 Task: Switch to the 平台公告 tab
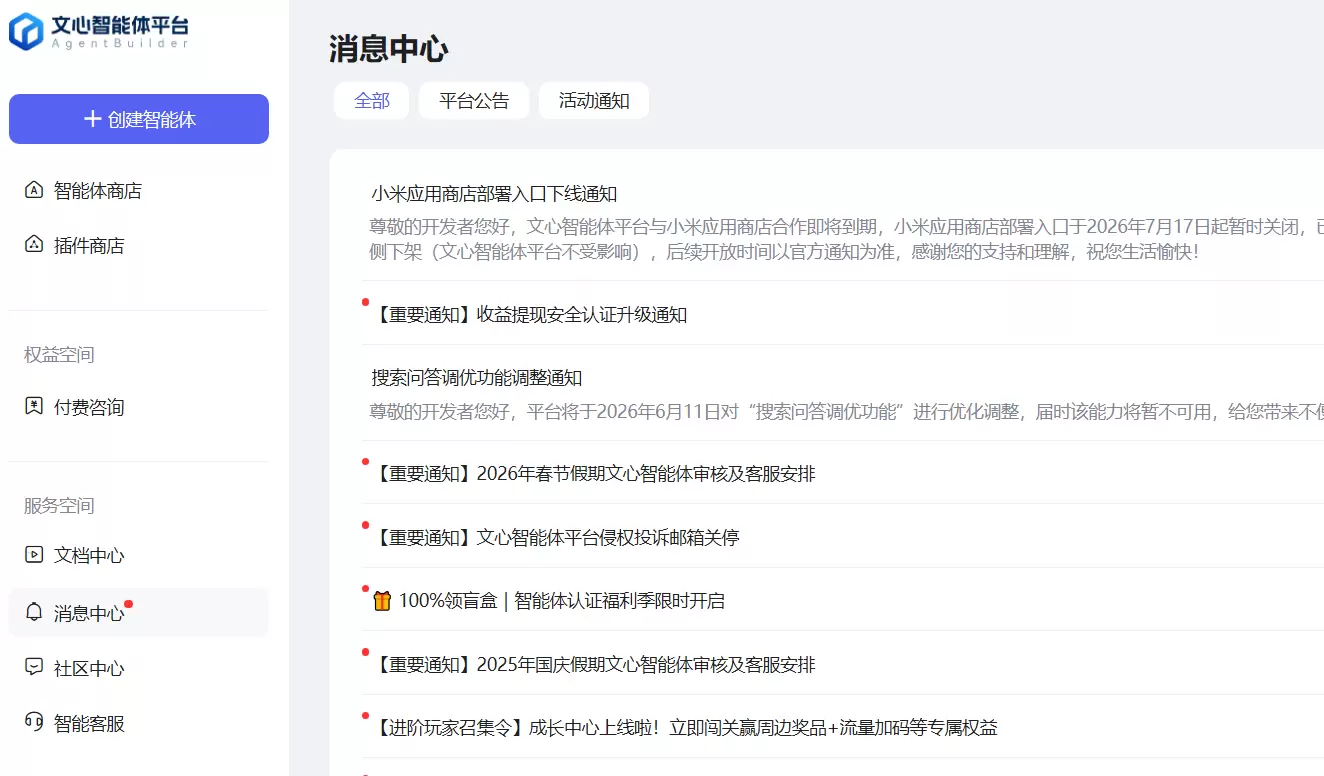[474, 100]
